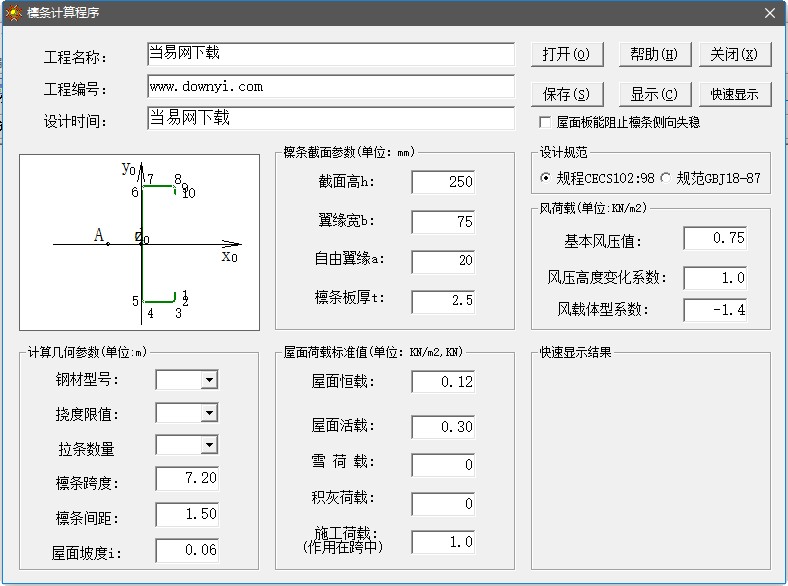
Task: Click the 檩条跨度 value field
Action: [x=187, y=479]
